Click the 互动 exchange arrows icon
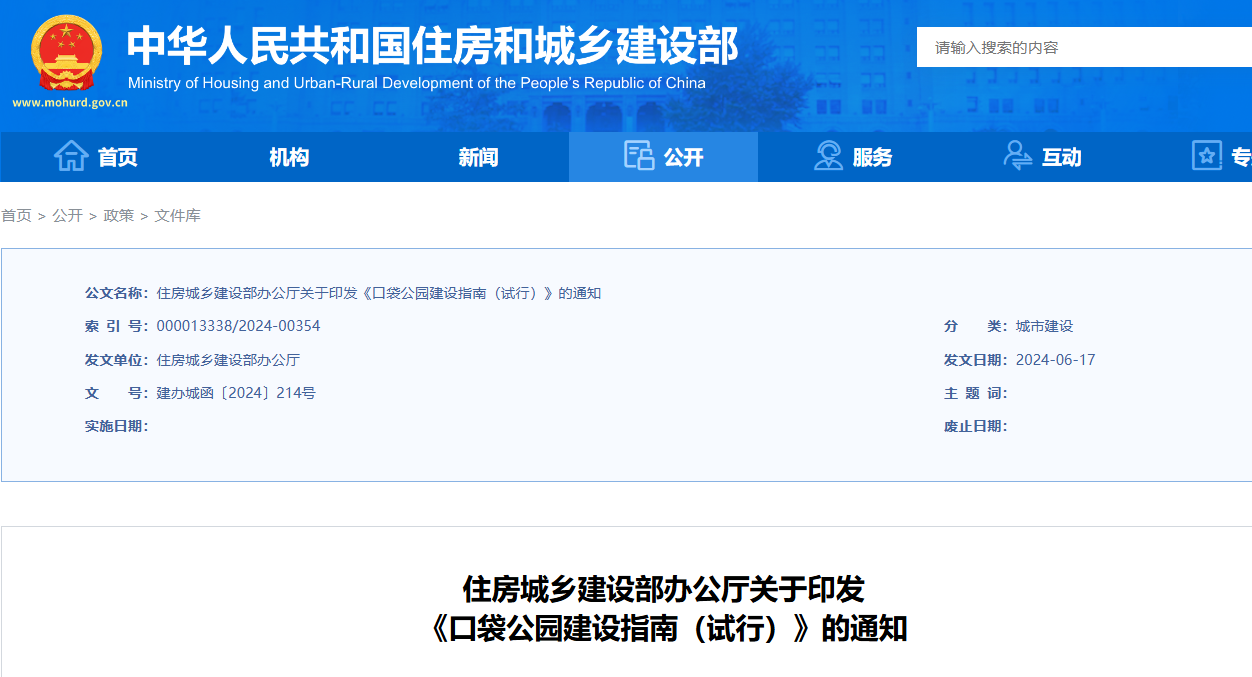The height and width of the screenshot is (677, 1252). [1017, 156]
